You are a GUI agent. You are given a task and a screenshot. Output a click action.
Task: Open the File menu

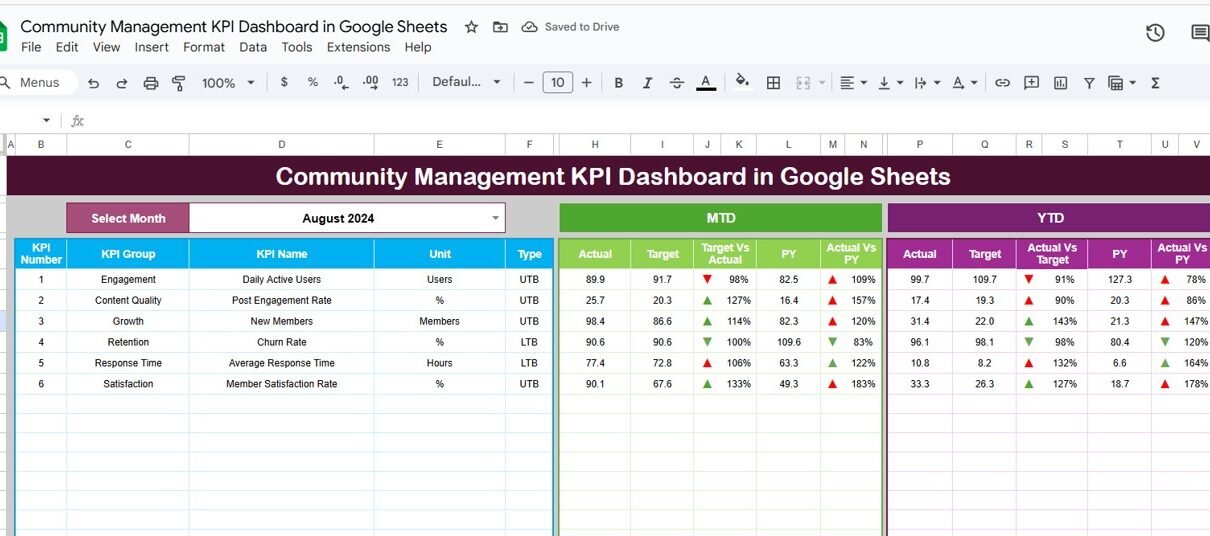click(x=31, y=47)
